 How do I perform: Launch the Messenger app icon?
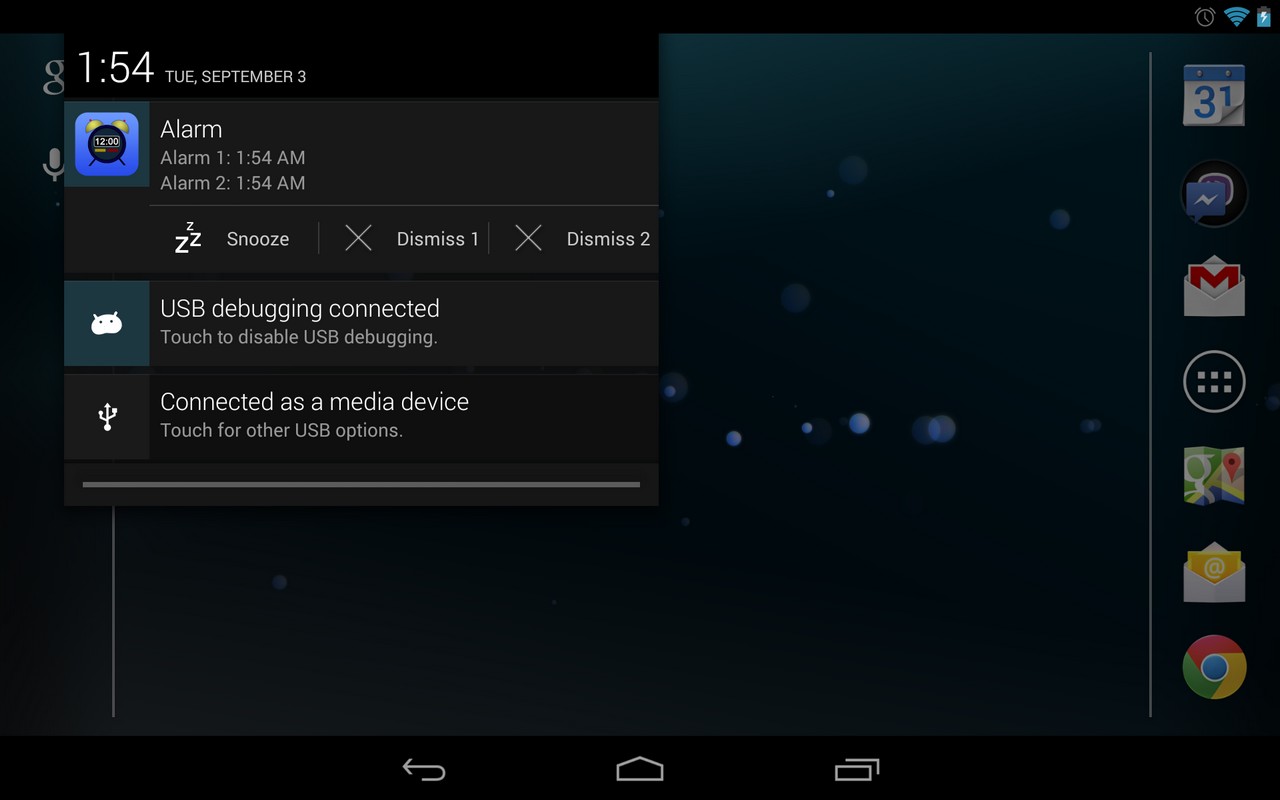[x=1214, y=194]
